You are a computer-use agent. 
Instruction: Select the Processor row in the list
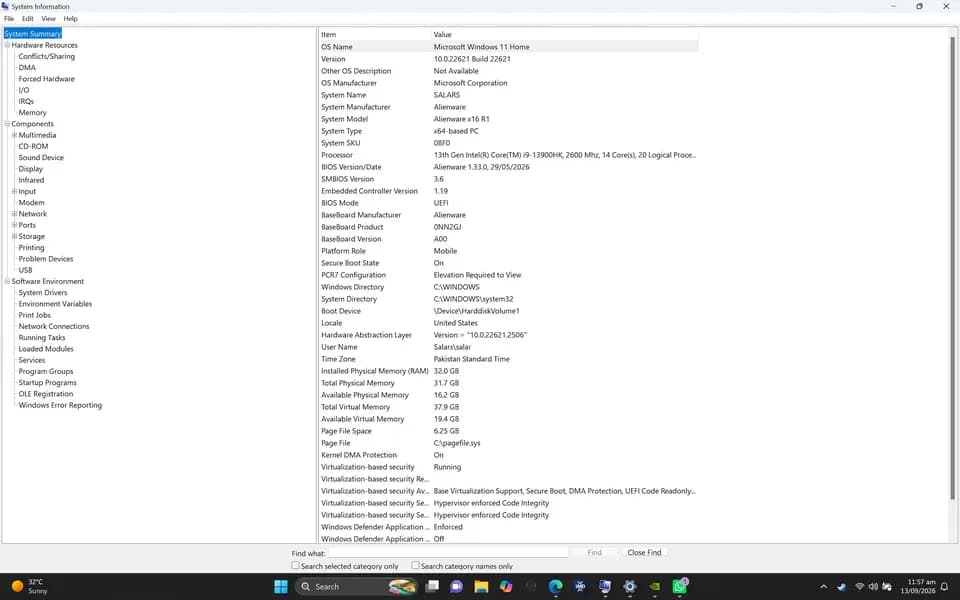(508, 155)
